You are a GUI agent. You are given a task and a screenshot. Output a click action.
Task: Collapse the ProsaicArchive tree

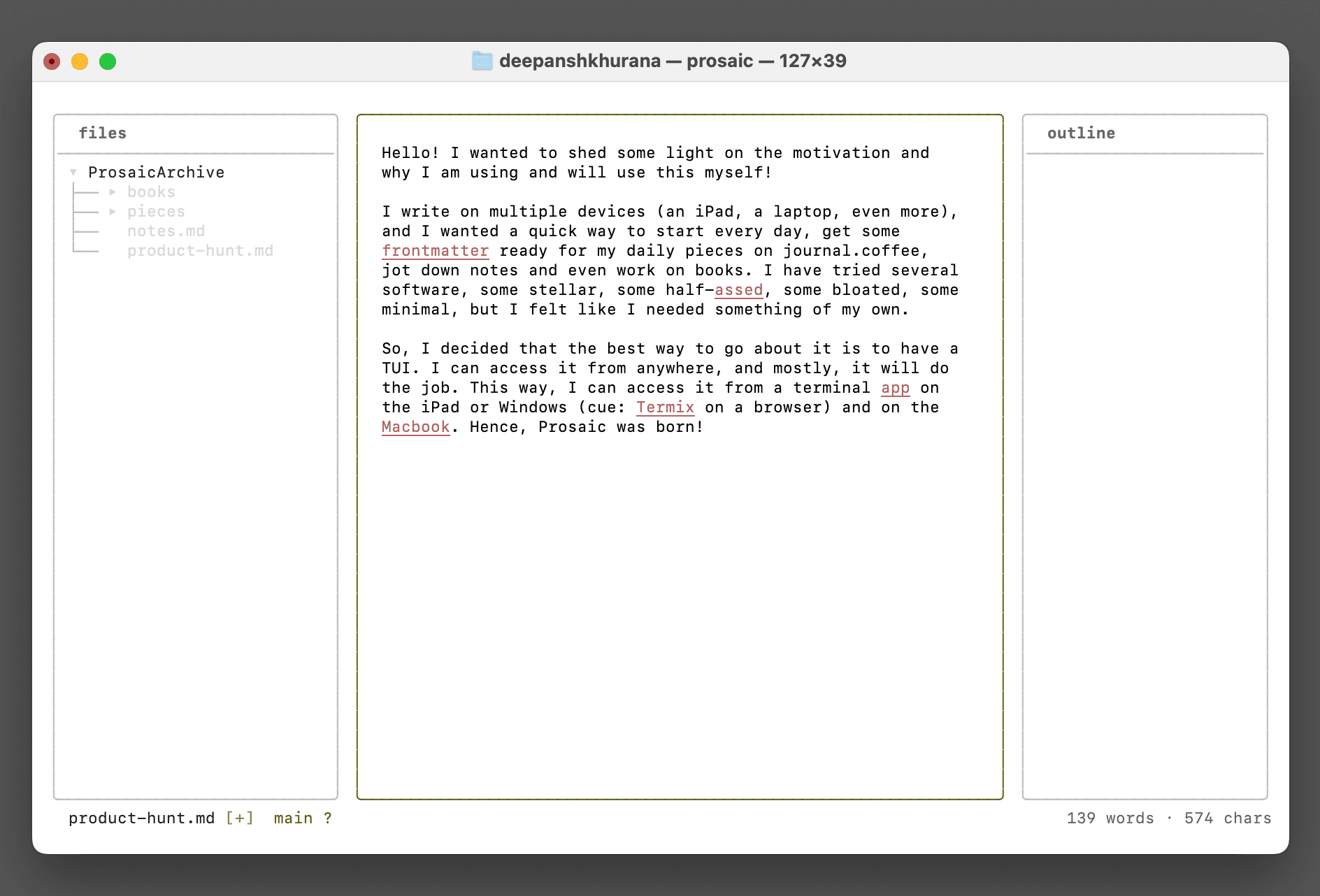click(73, 172)
